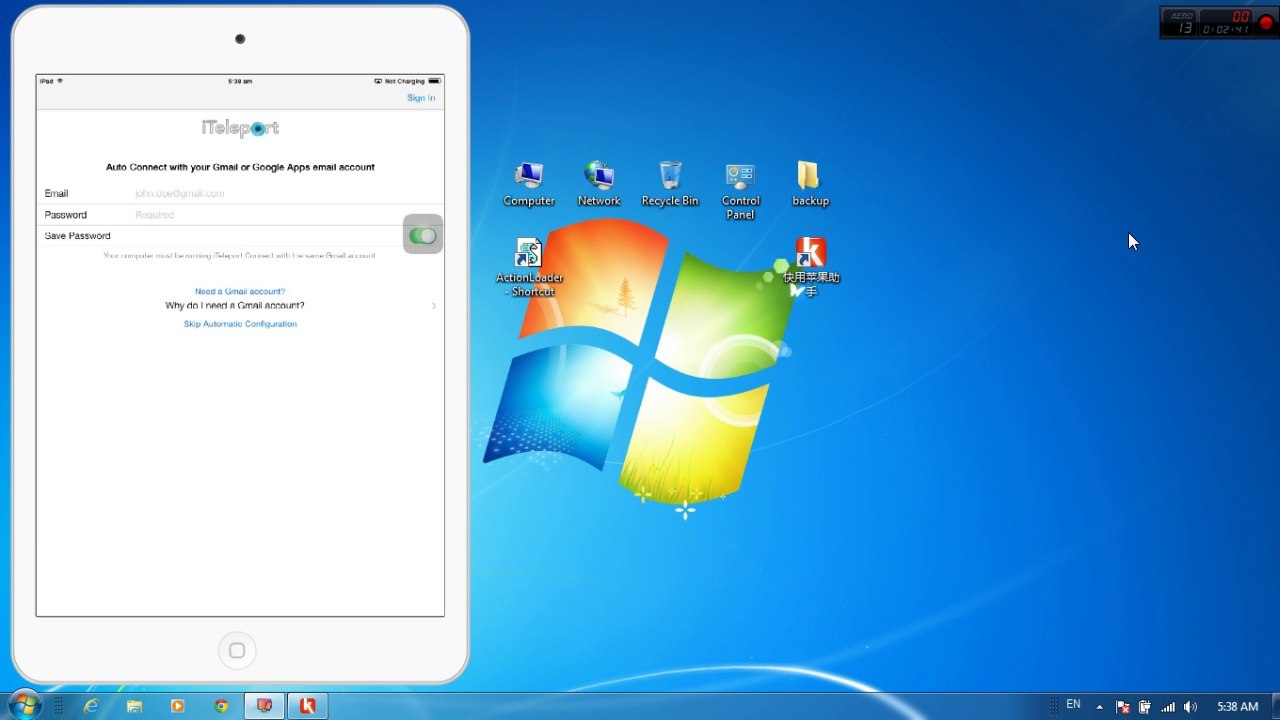Tap Skip Automatic Configuration link

240,324
